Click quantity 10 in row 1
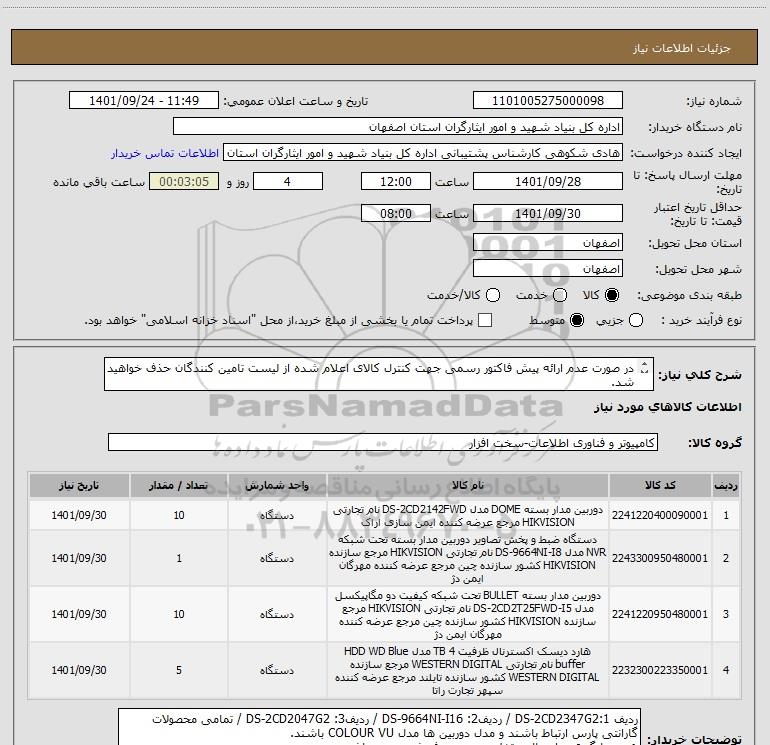 coord(179,515)
